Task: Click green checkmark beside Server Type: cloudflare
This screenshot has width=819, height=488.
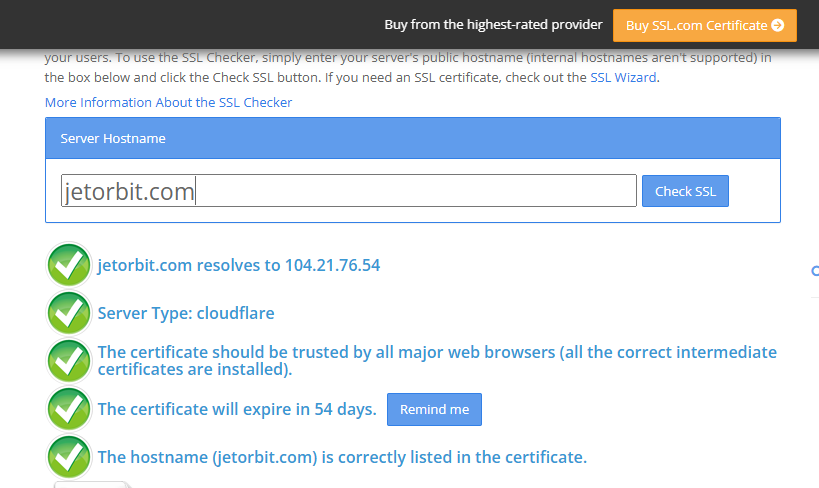Action: click(x=69, y=313)
